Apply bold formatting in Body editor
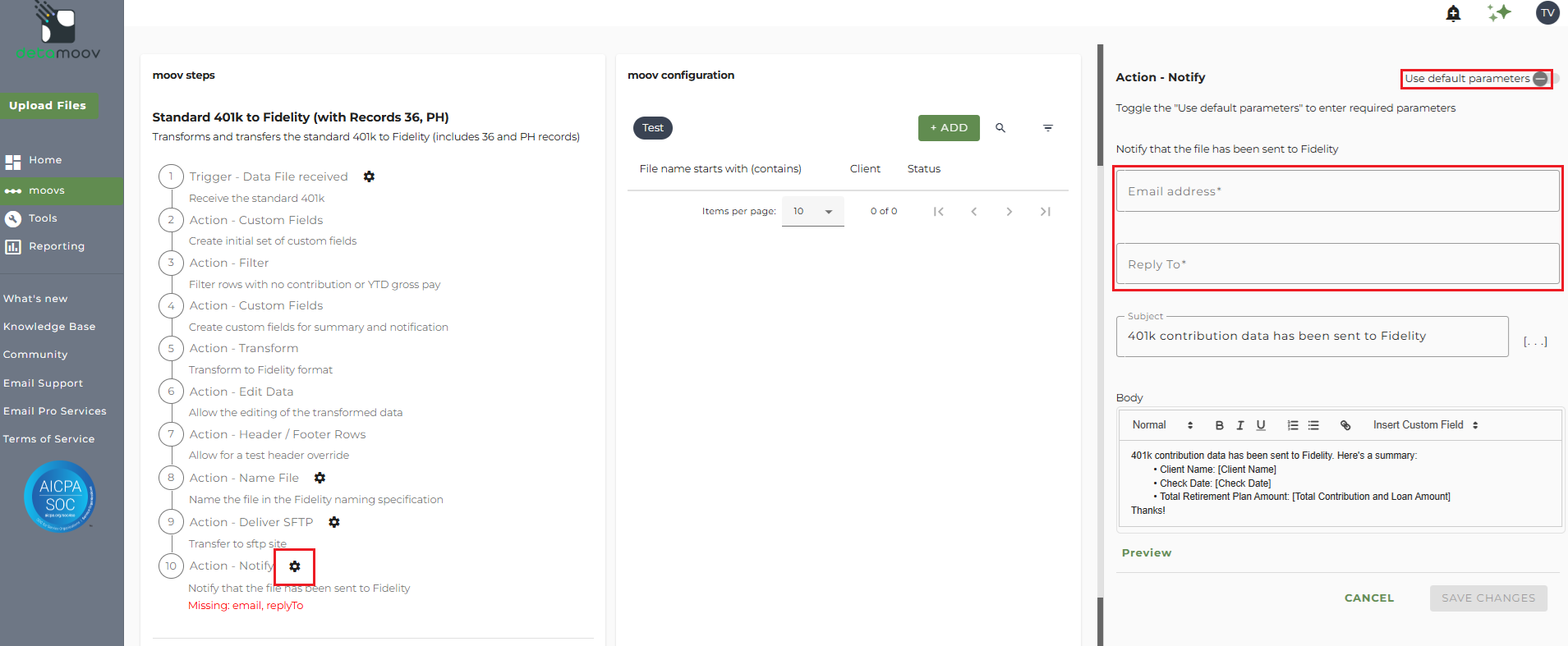Image resolution: width=1568 pixels, height=646 pixels. [1220, 425]
